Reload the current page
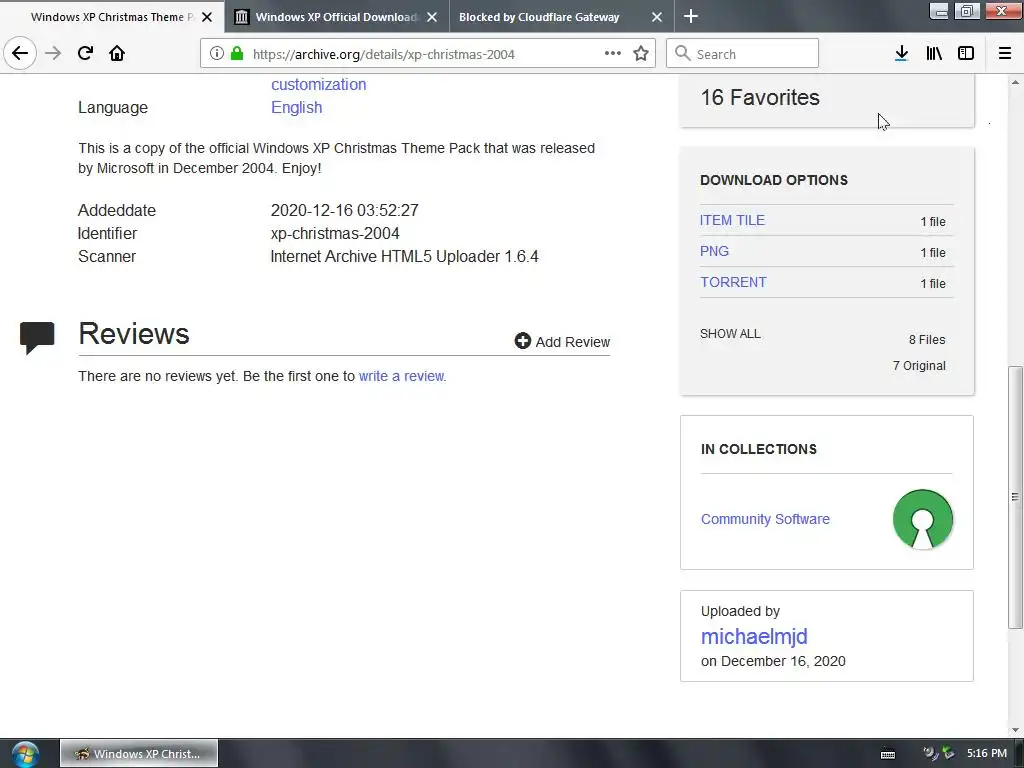 [85, 54]
